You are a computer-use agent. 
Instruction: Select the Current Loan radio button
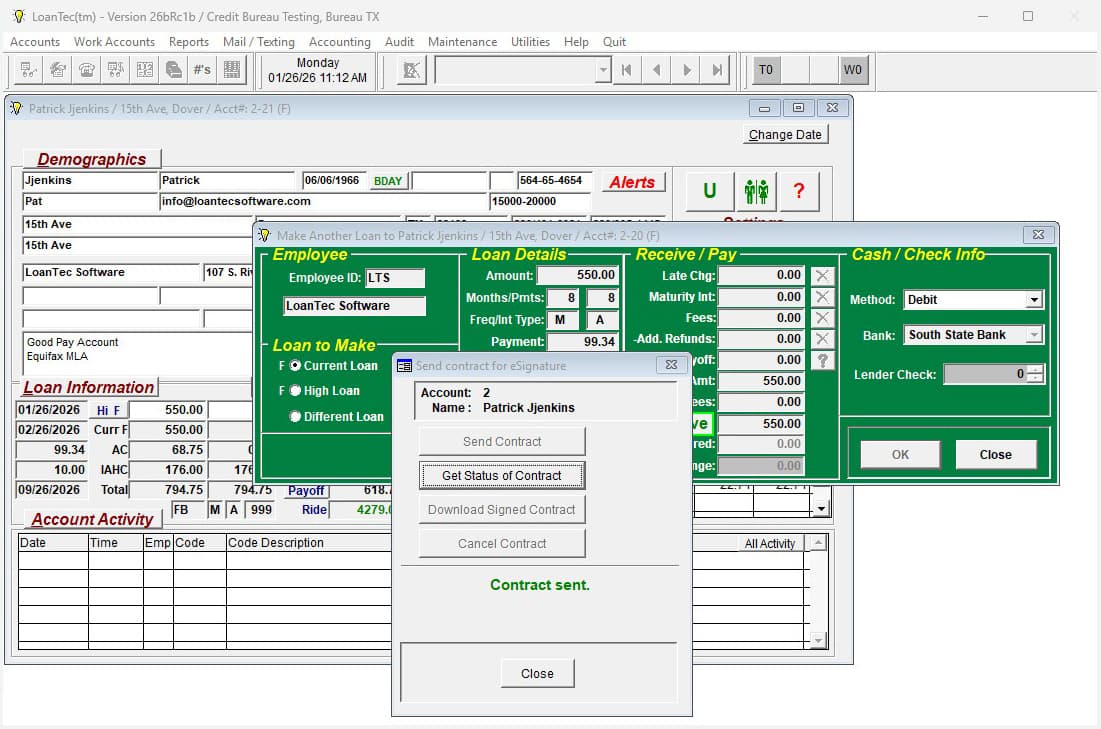(296, 365)
